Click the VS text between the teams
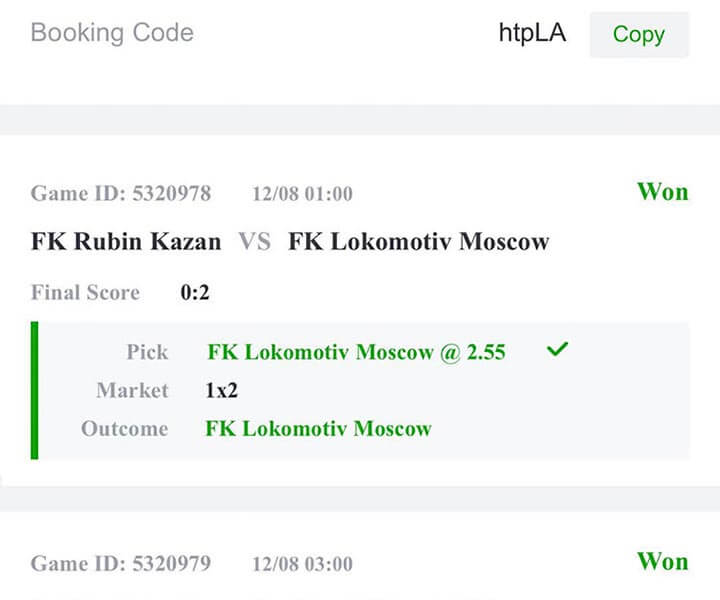This screenshot has height=600, width=720. click(255, 242)
